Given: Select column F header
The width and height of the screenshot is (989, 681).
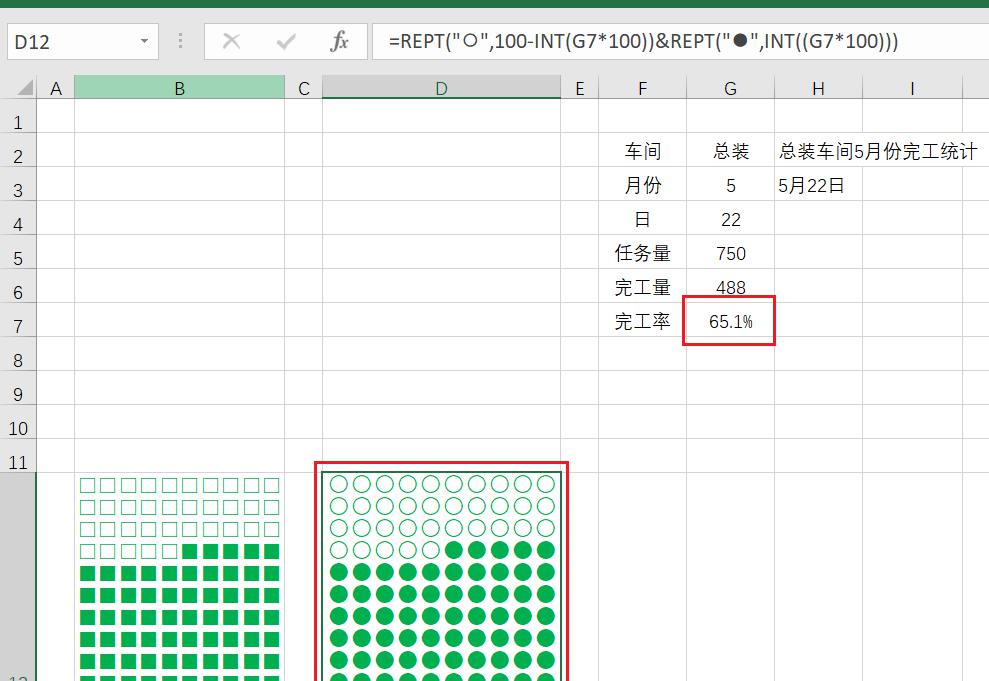Looking at the screenshot, I should 642,88.
